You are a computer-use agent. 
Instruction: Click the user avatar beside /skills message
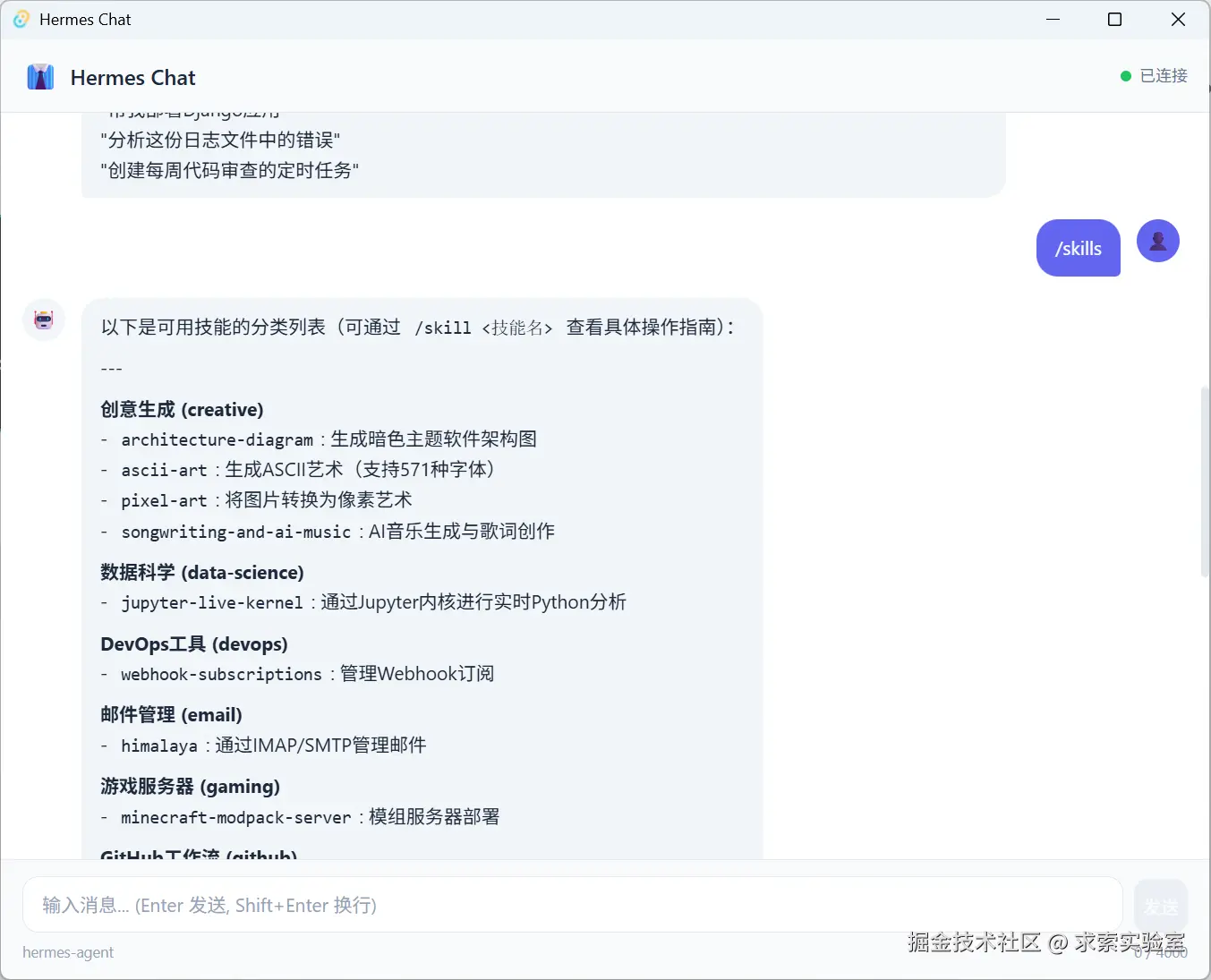[1158, 241]
